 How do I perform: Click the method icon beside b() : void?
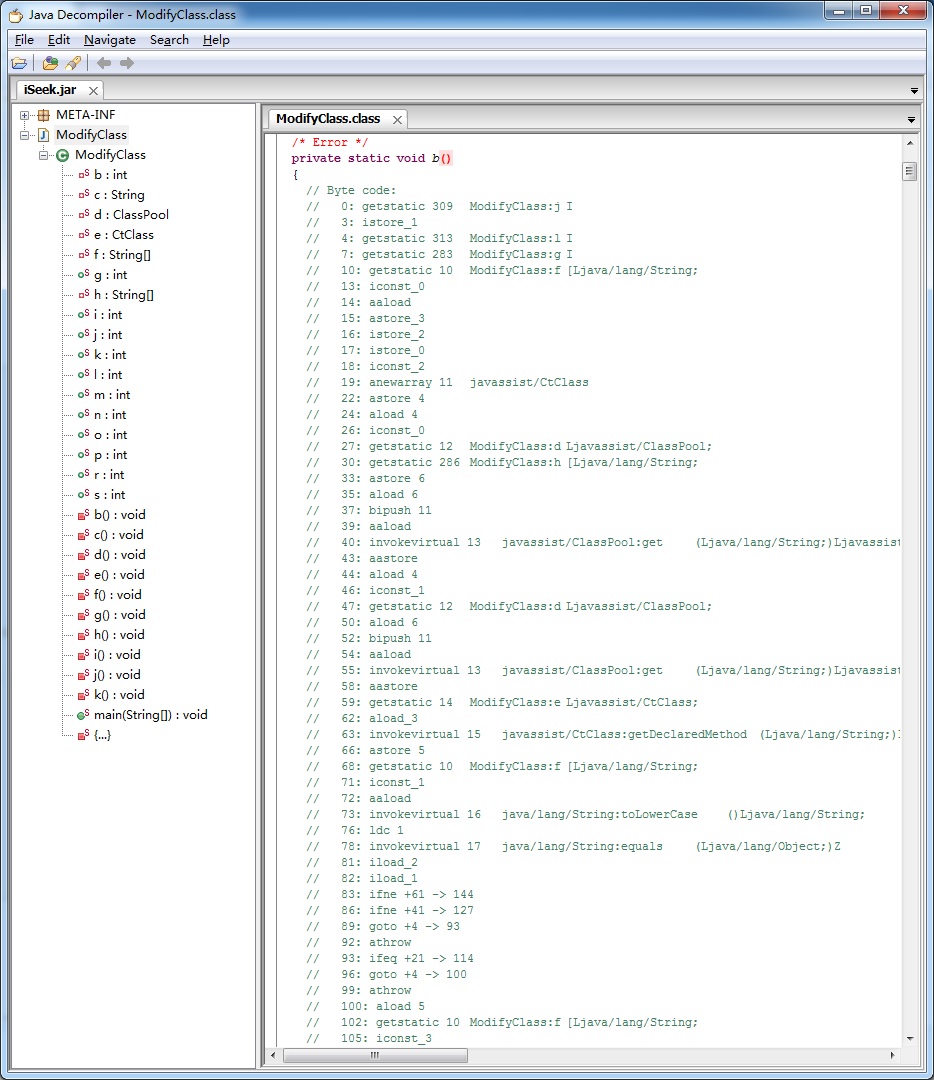click(83, 515)
